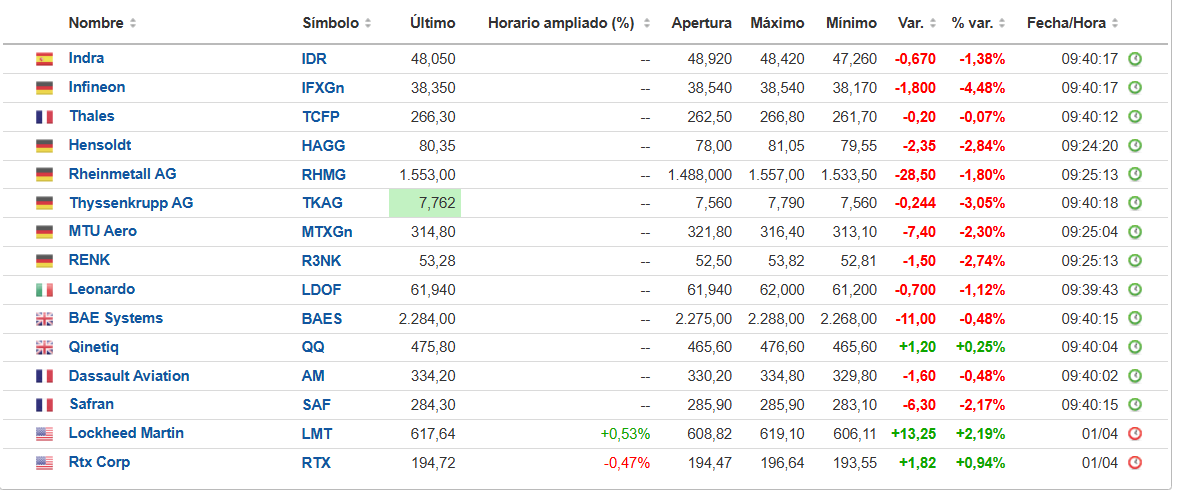
Task: Click the MTXGn symbol for MTU Aero
Action: click(327, 232)
